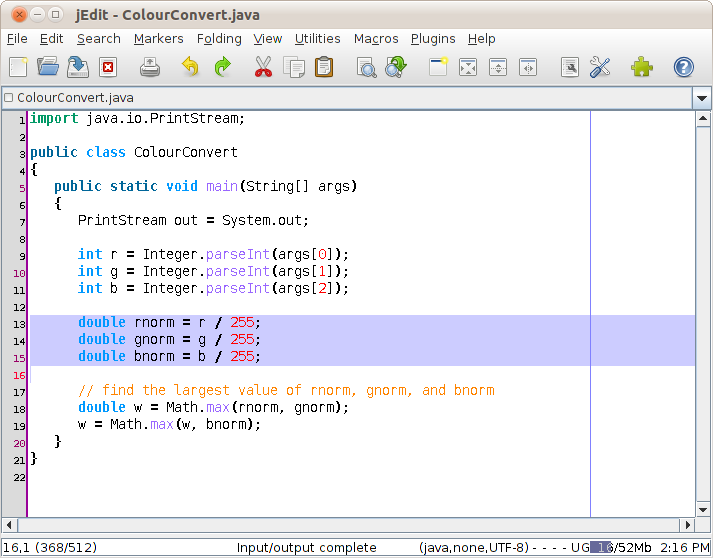713x558 pixels.
Task: Open the Search menu
Action: tap(99, 39)
